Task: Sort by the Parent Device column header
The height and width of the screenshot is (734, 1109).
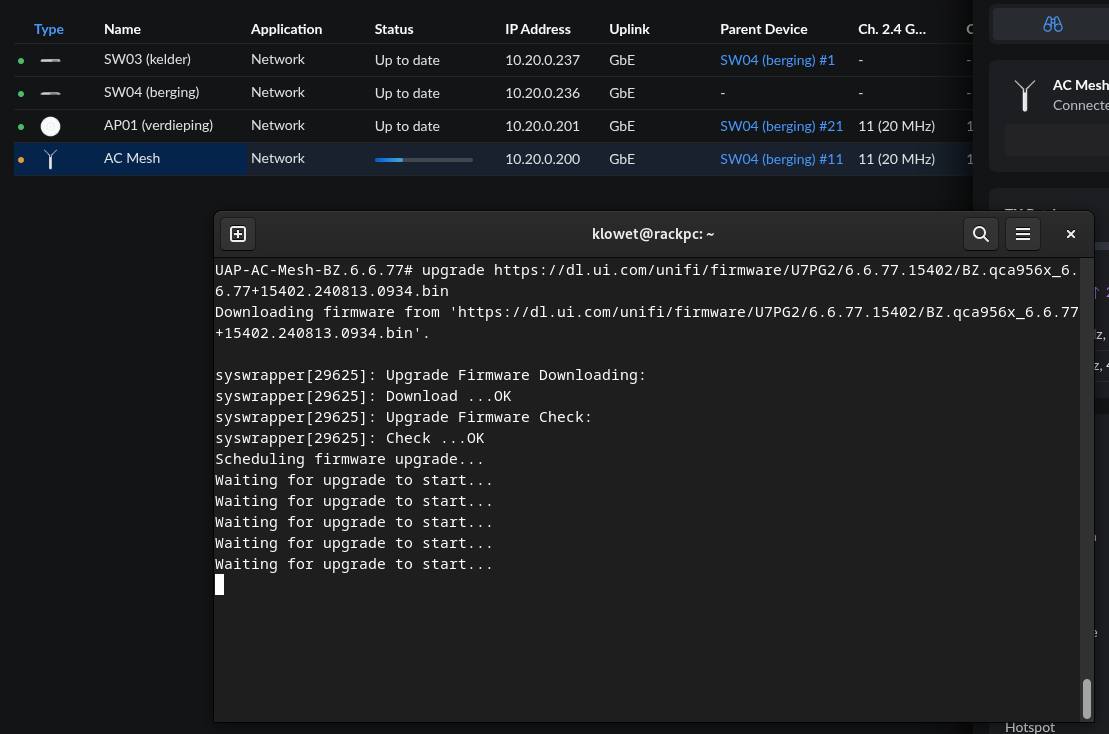Action: click(x=763, y=29)
